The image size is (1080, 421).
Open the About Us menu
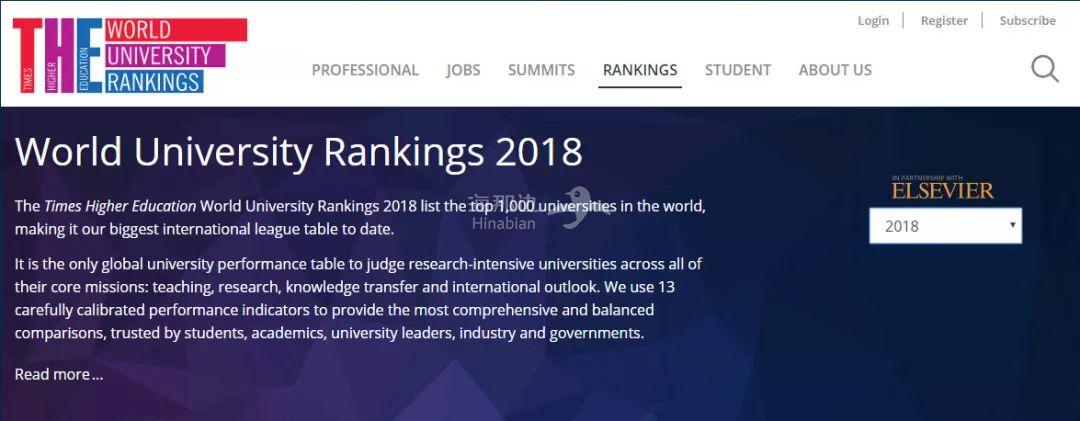tap(835, 70)
